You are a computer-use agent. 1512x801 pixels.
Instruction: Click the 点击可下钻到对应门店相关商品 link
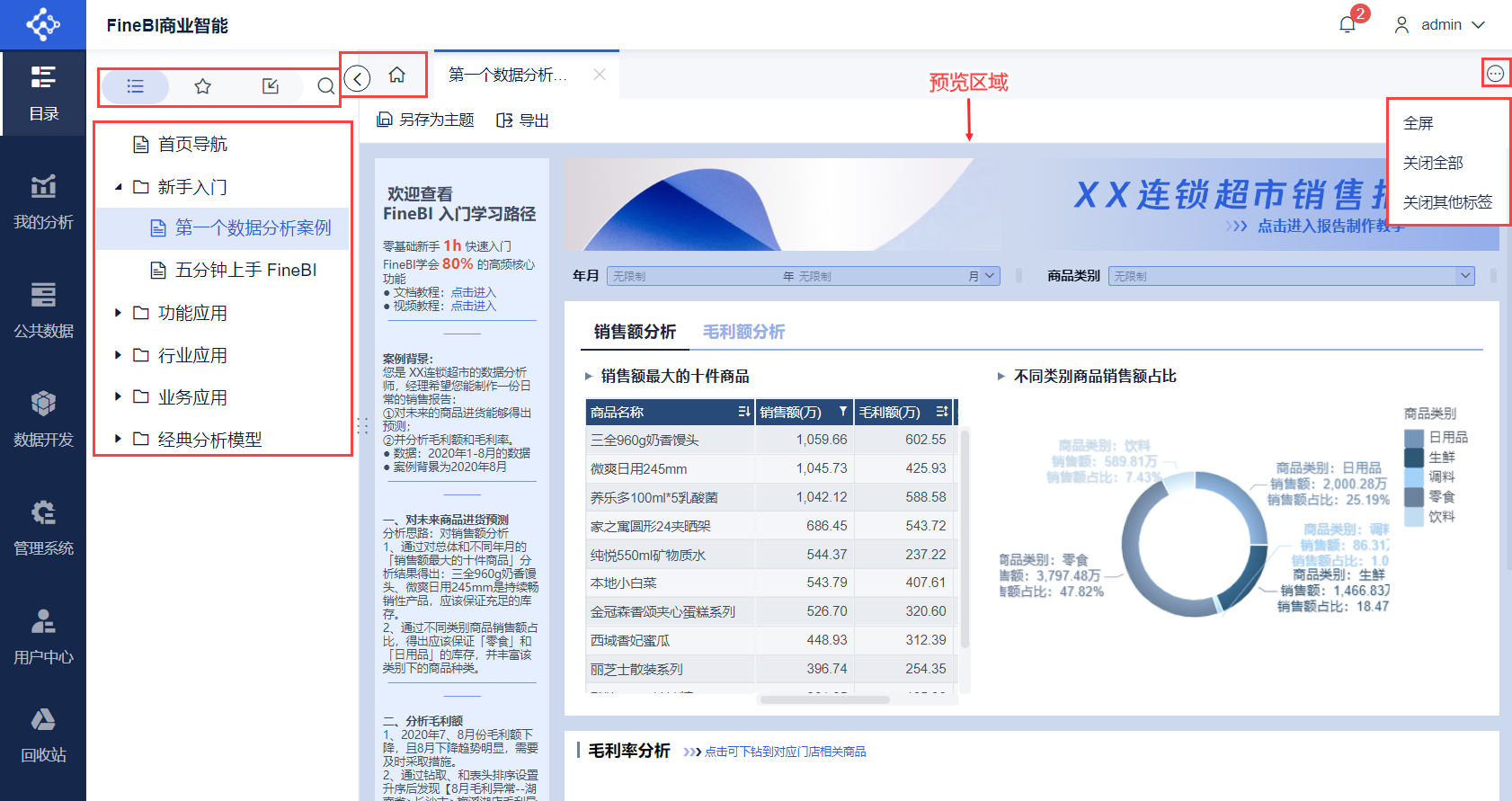pos(785,752)
